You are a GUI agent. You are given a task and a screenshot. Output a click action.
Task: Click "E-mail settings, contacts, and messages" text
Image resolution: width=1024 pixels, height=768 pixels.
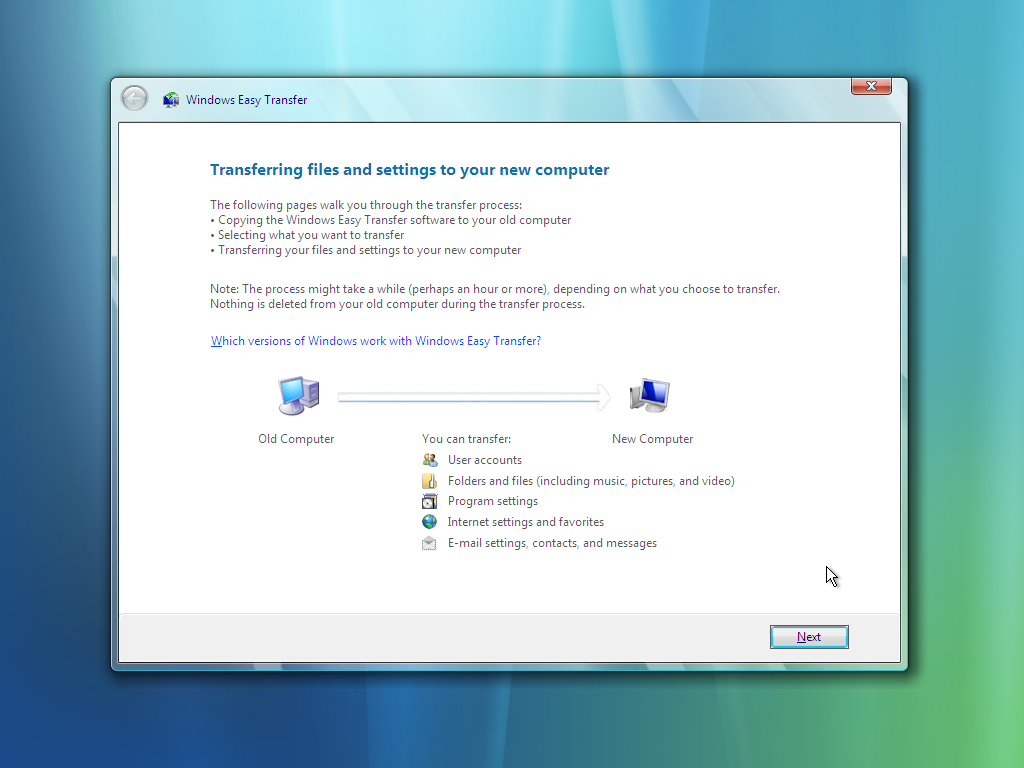click(x=552, y=543)
